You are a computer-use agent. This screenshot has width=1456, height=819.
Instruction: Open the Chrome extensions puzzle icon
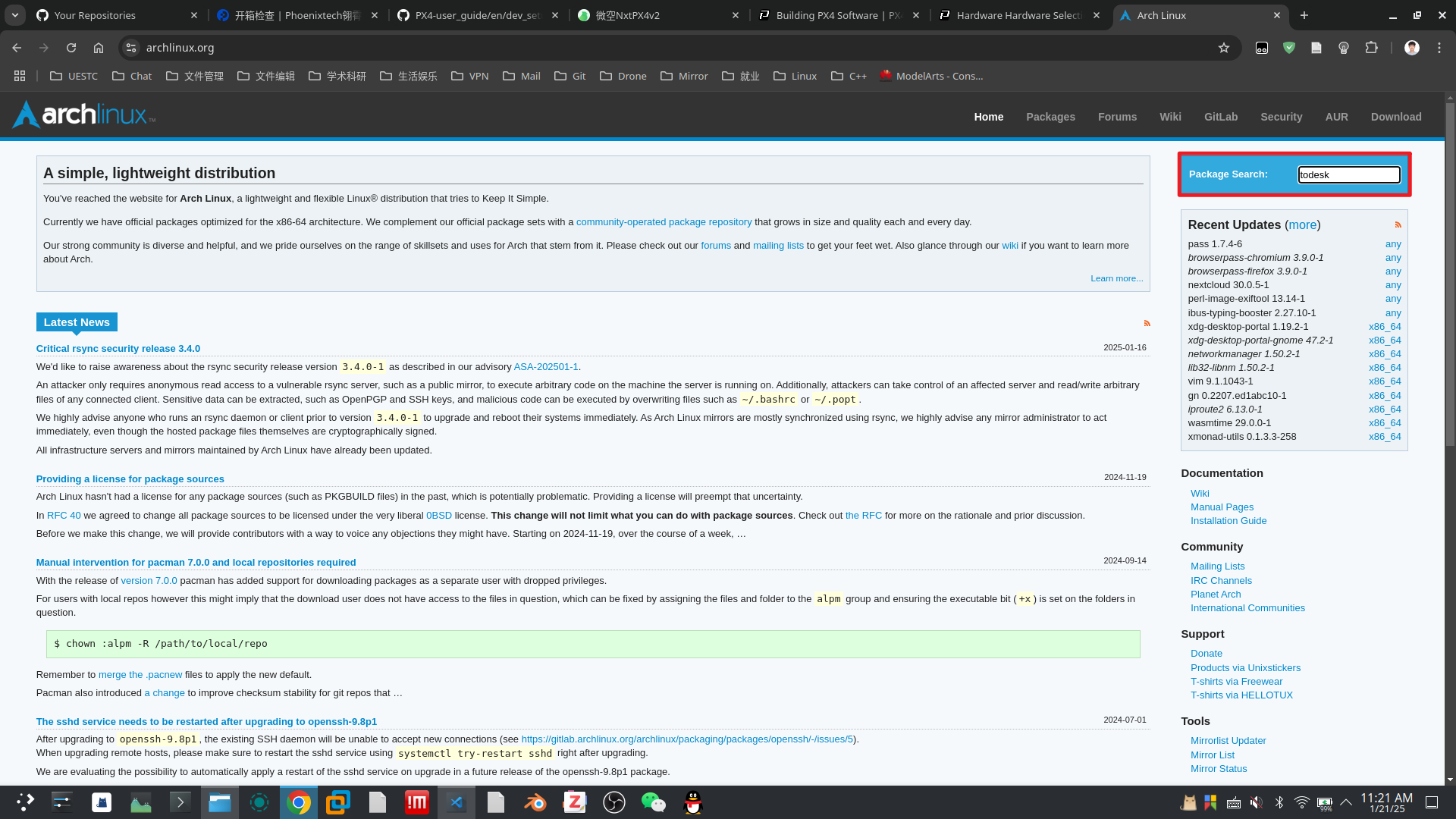tap(1371, 48)
